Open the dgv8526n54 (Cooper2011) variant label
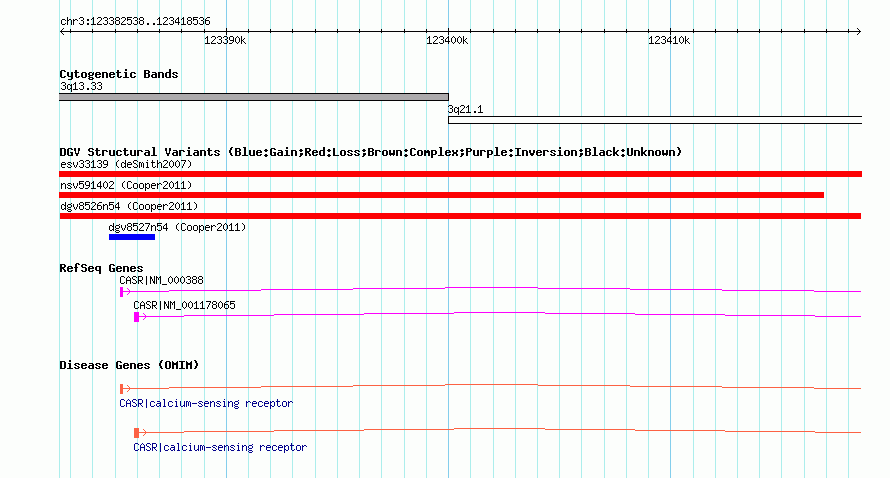The image size is (890, 478). 129,206
